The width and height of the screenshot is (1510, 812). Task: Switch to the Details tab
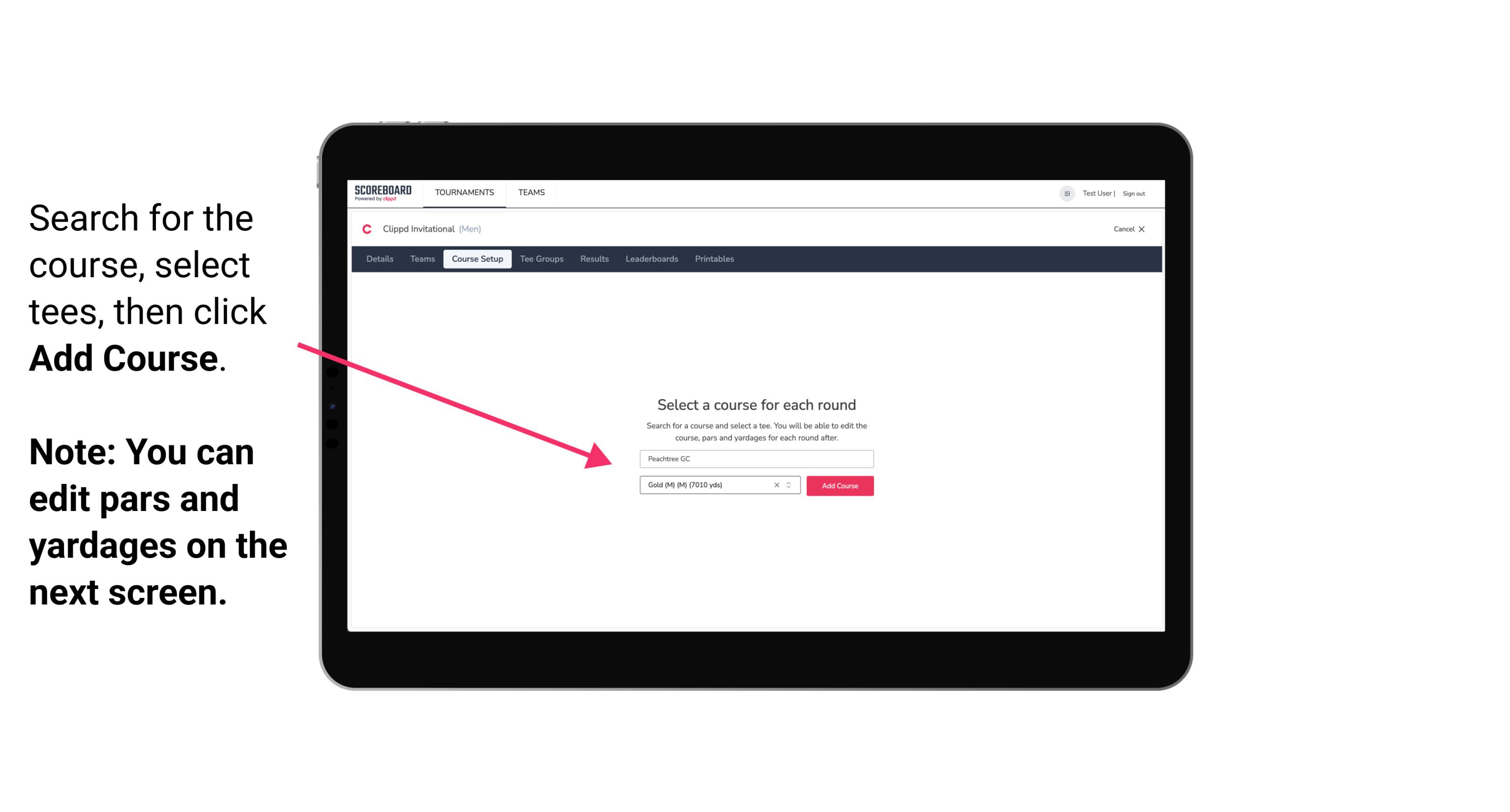click(x=379, y=259)
